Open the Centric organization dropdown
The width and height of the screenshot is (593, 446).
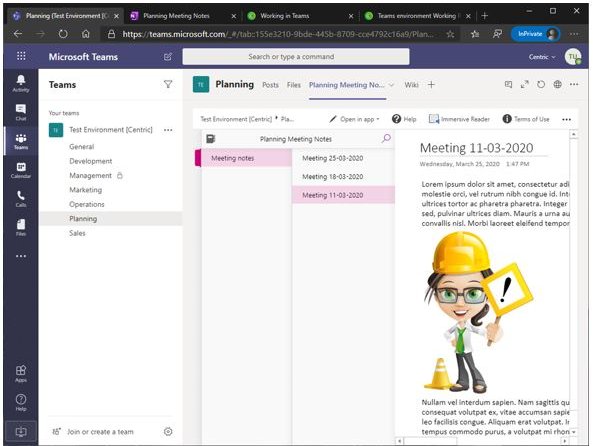pyautogui.click(x=542, y=57)
